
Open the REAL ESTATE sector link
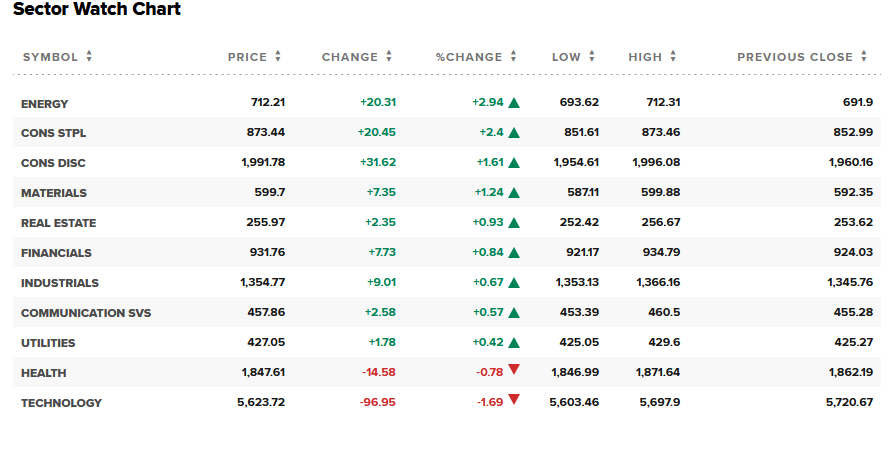(58, 224)
